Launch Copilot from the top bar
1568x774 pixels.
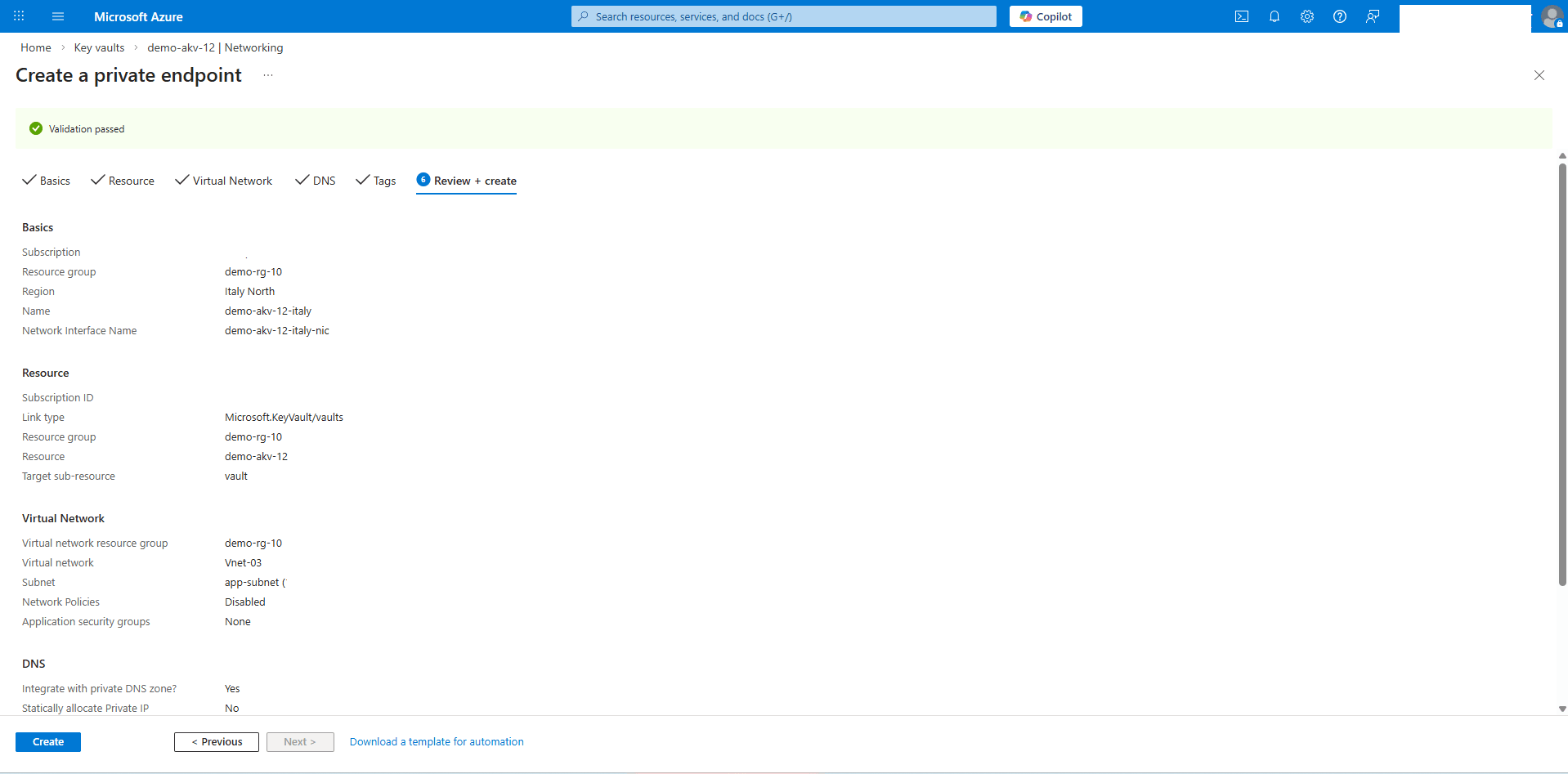click(x=1046, y=16)
